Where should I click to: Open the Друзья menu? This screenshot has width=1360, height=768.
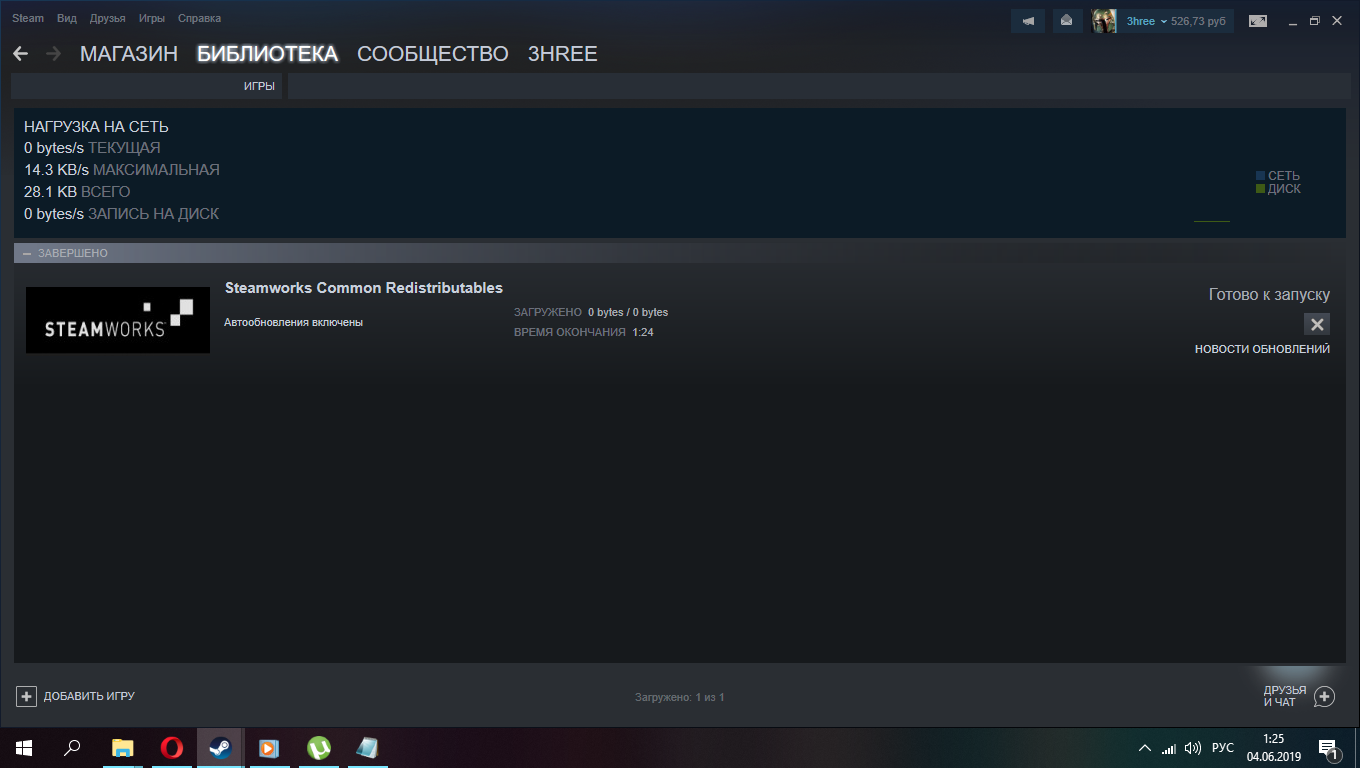(107, 19)
